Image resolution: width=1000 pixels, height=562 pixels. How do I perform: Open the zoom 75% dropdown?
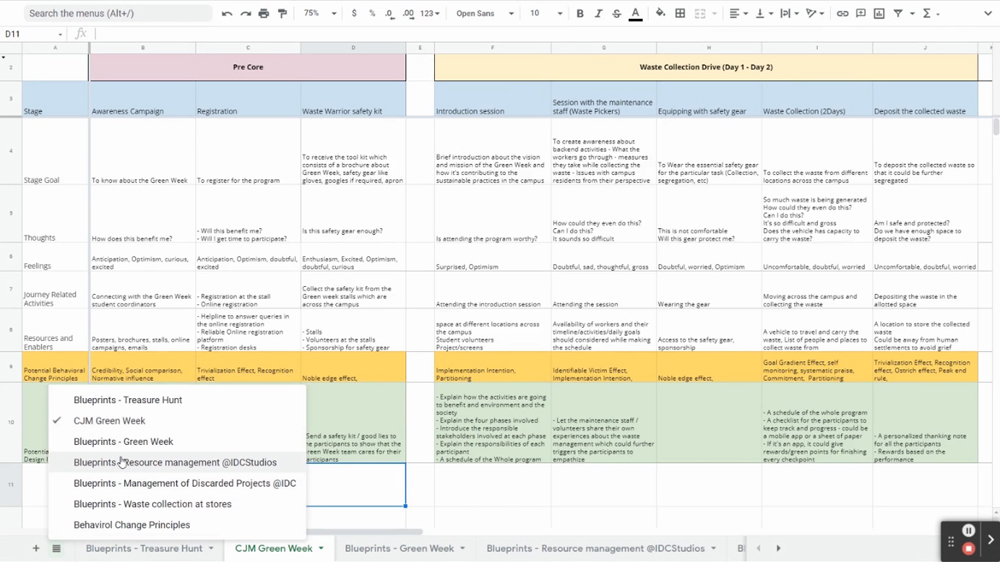[x=320, y=13]
